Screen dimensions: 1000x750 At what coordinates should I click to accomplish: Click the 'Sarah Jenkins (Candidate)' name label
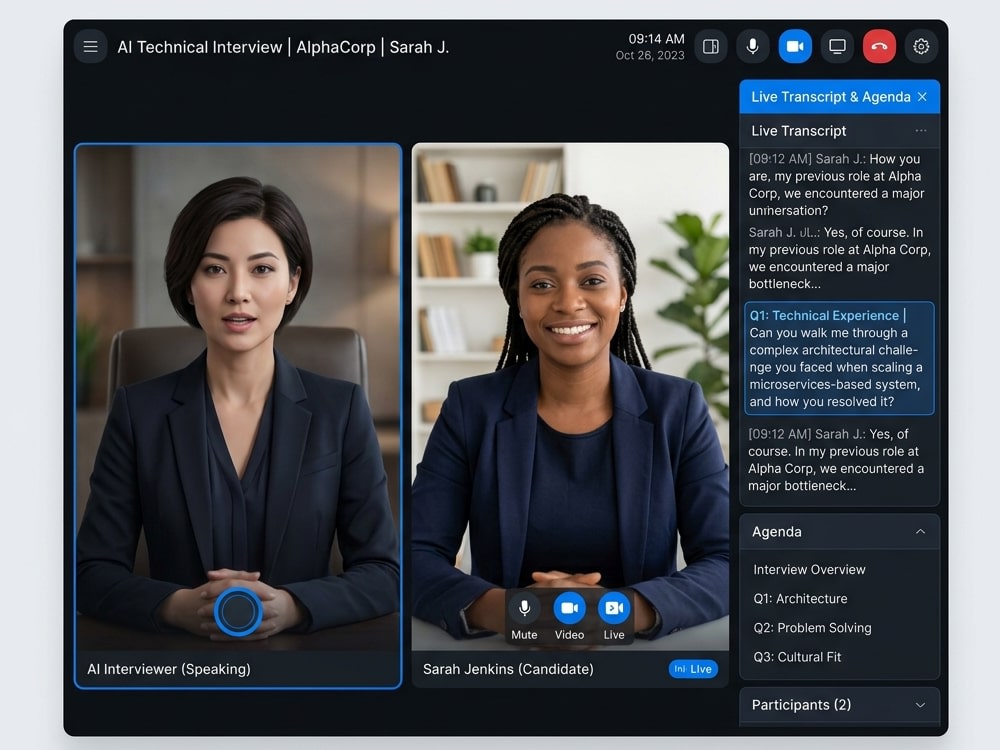[x=508, y=669]
